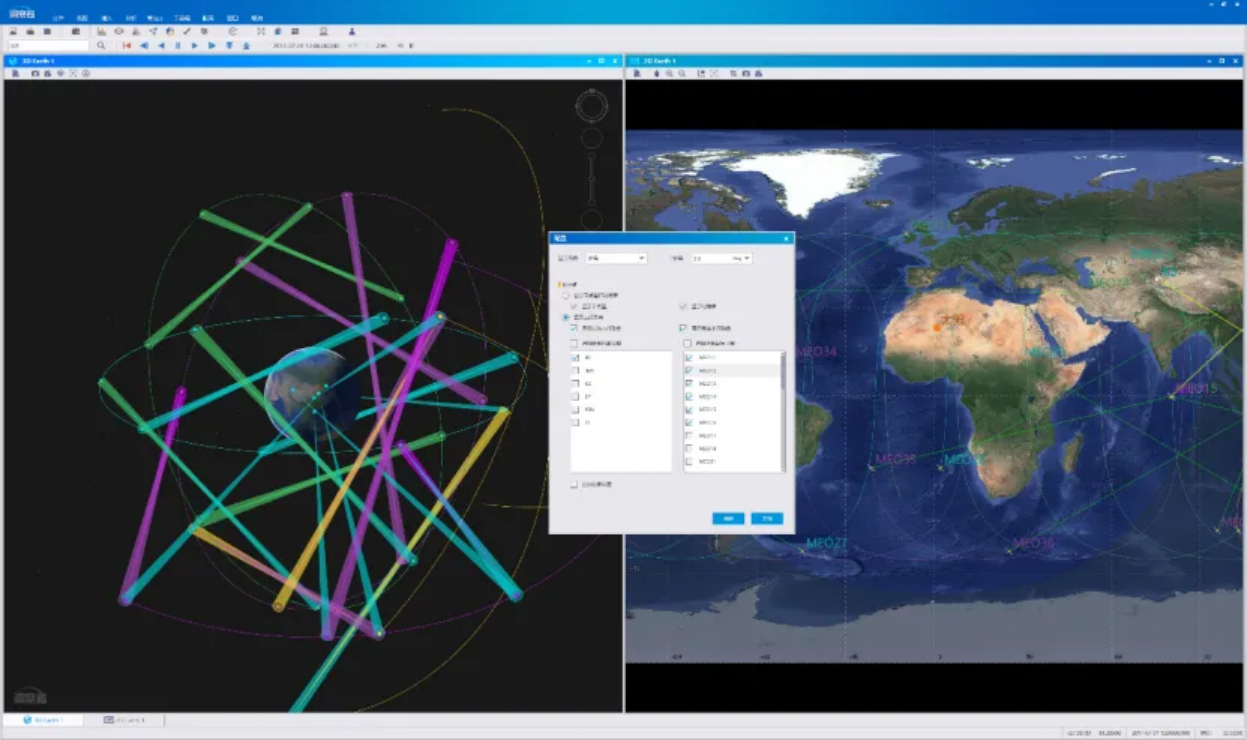Open the first menu in the menu bar
This screenshot has width=1247, height=740.
tap(57, 19)
